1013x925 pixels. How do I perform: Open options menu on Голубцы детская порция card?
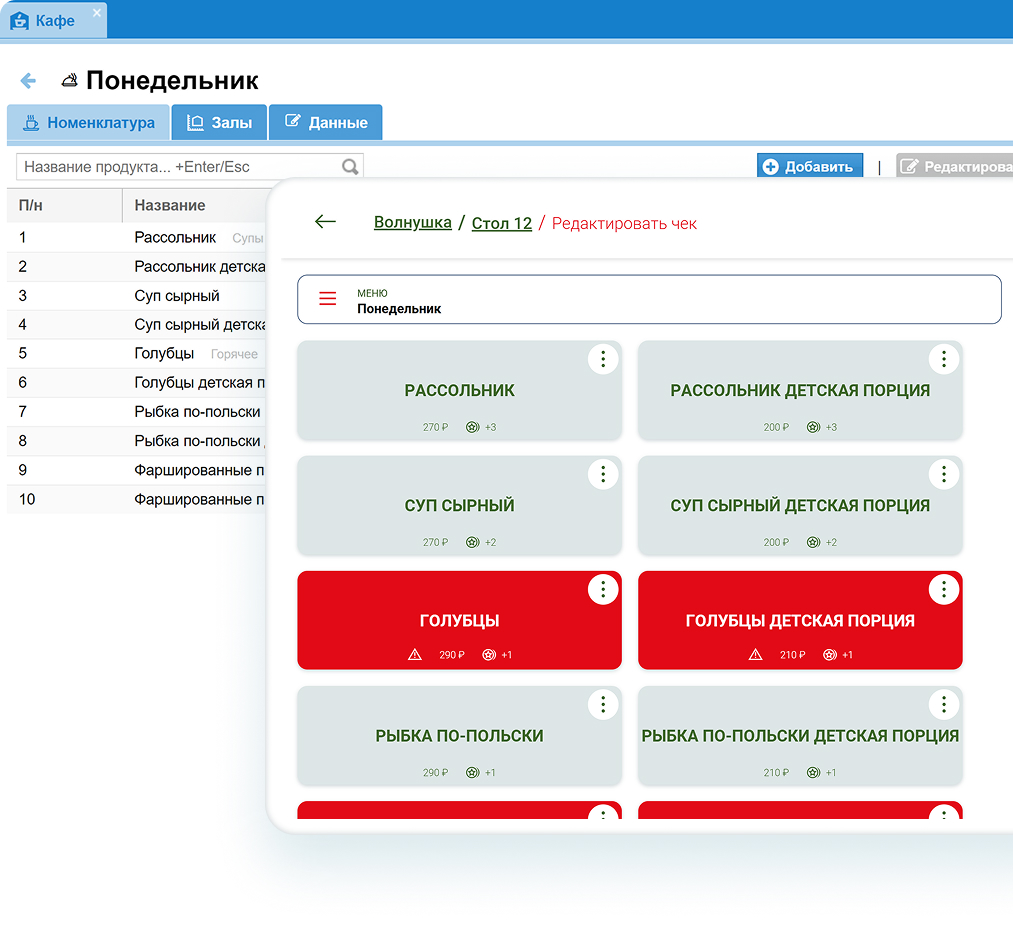click(943, 589)
